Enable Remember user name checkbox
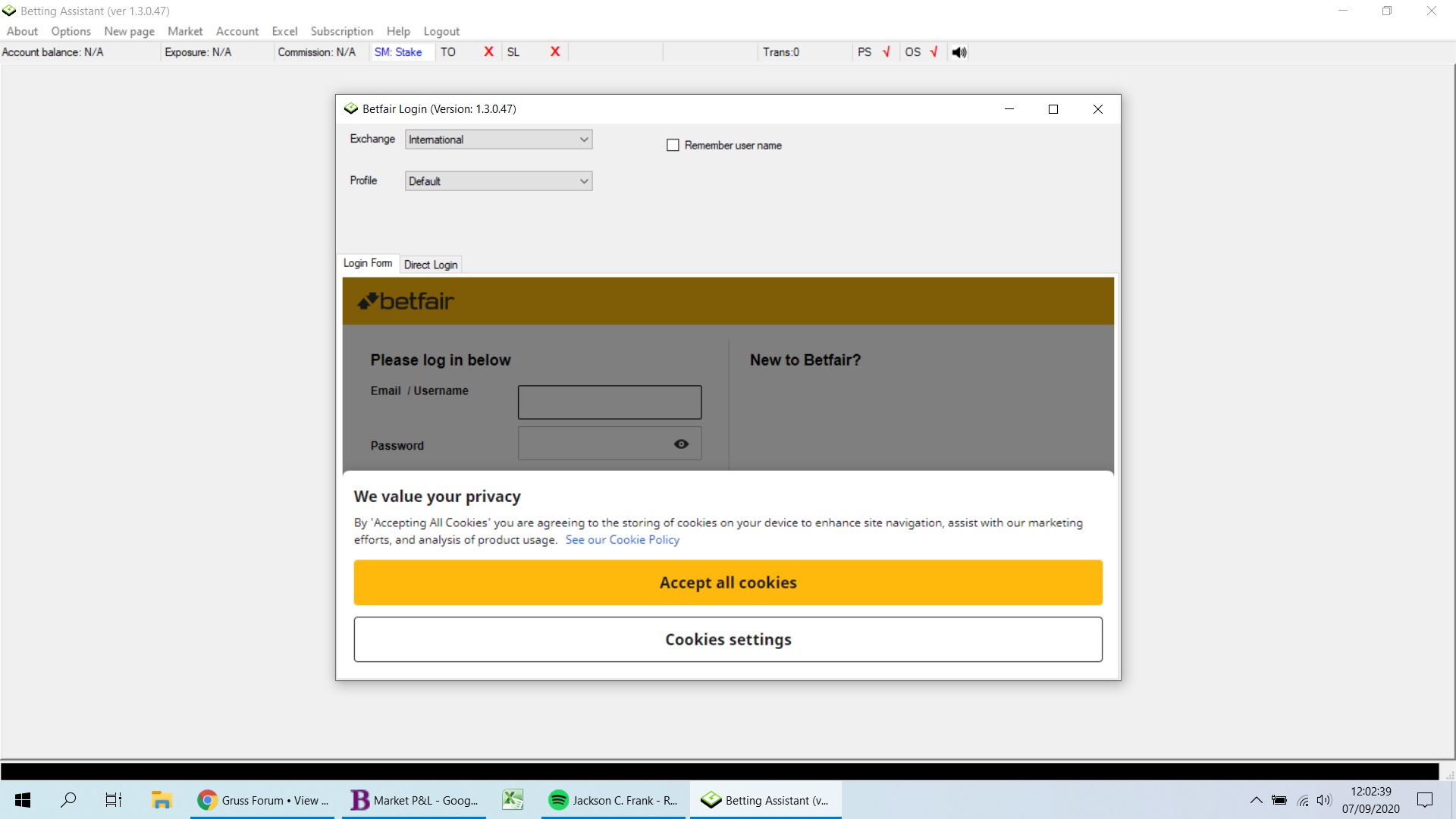This screenshot has height=819, width=1456. pyautogui.click(x=673, y=145)
